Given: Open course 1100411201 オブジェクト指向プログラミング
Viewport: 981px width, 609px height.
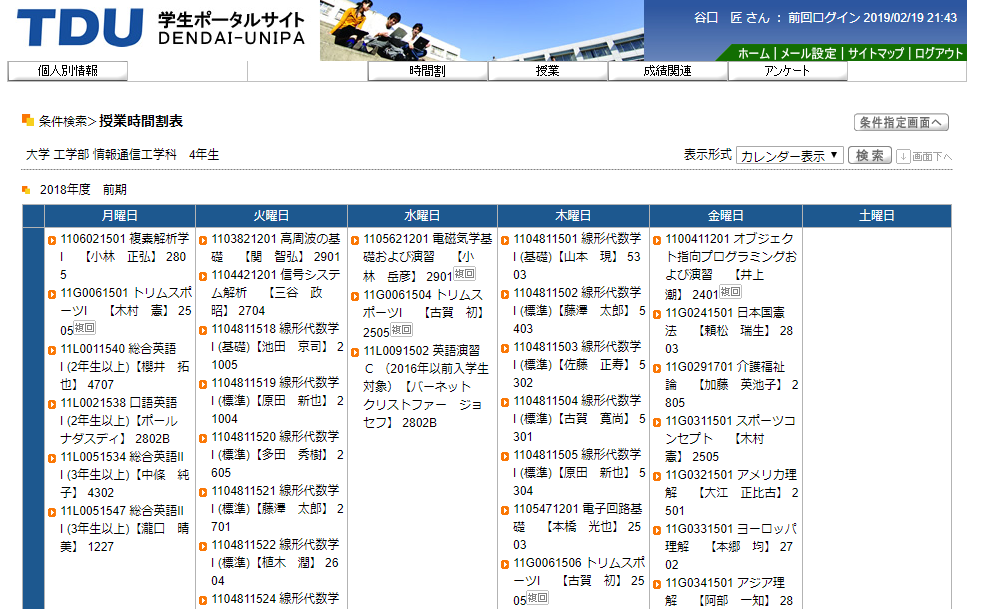Looking at the screenshot, I should pos(731,266).
